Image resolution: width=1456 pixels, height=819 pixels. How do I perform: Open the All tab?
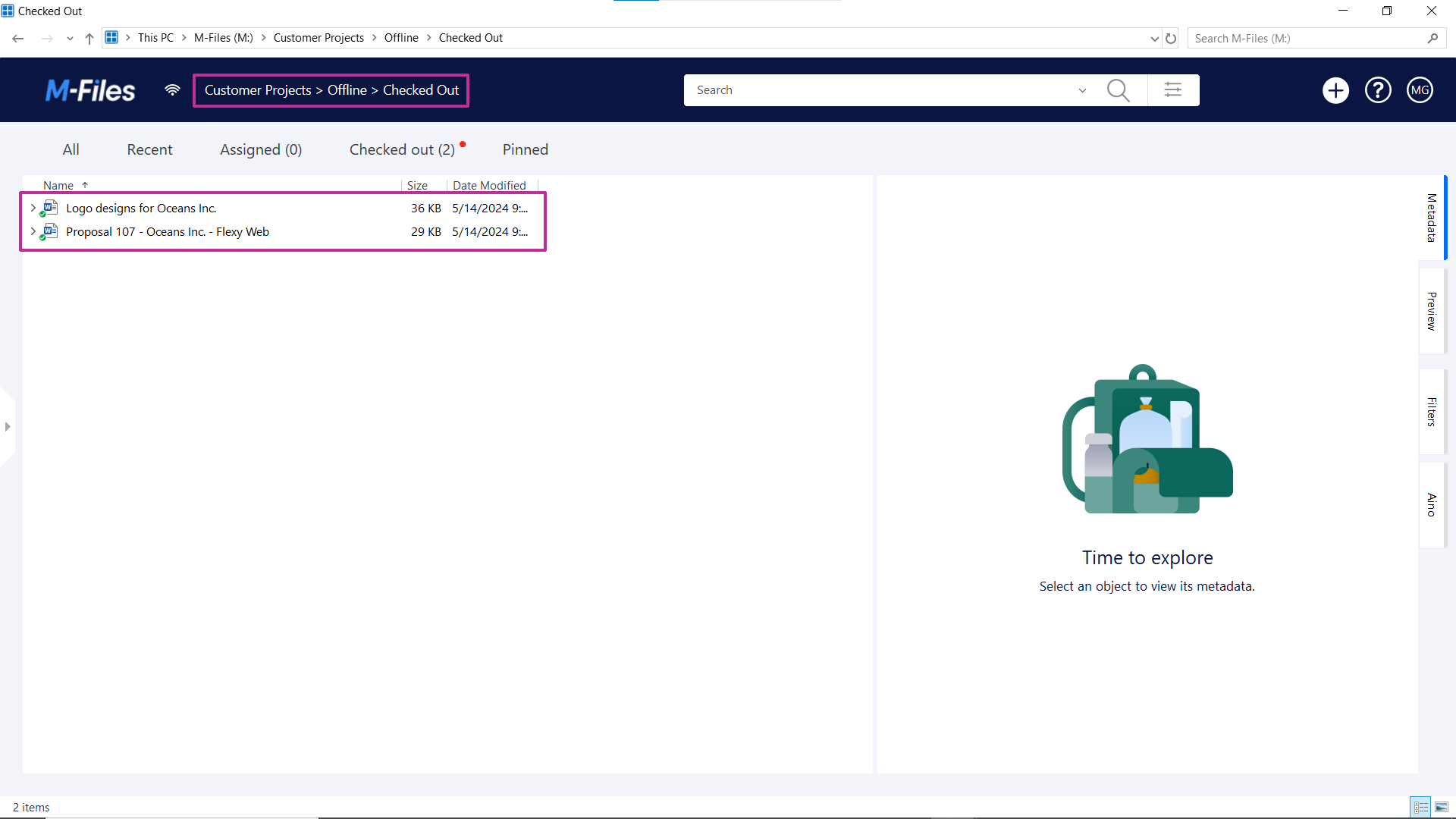point(71,149)
